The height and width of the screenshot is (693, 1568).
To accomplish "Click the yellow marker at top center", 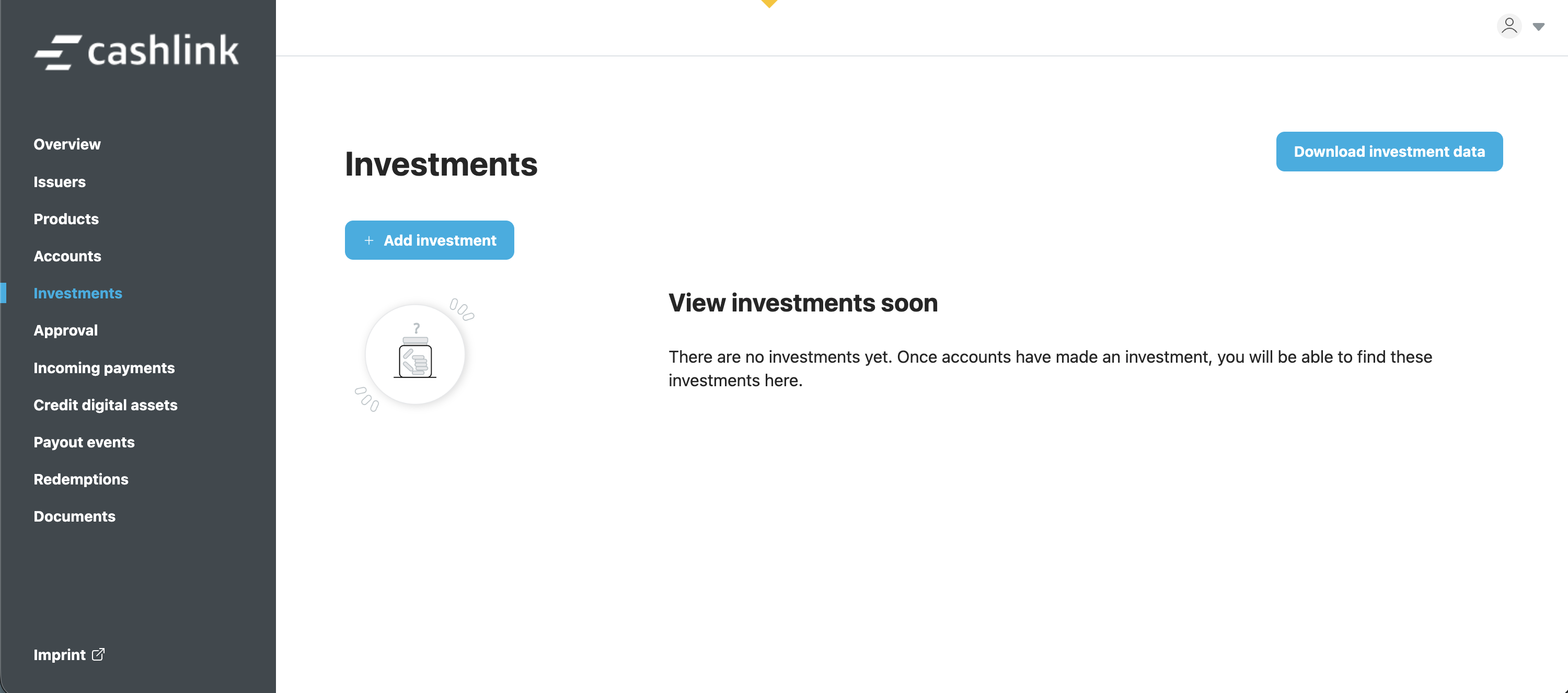I will (x=769, y=3).
